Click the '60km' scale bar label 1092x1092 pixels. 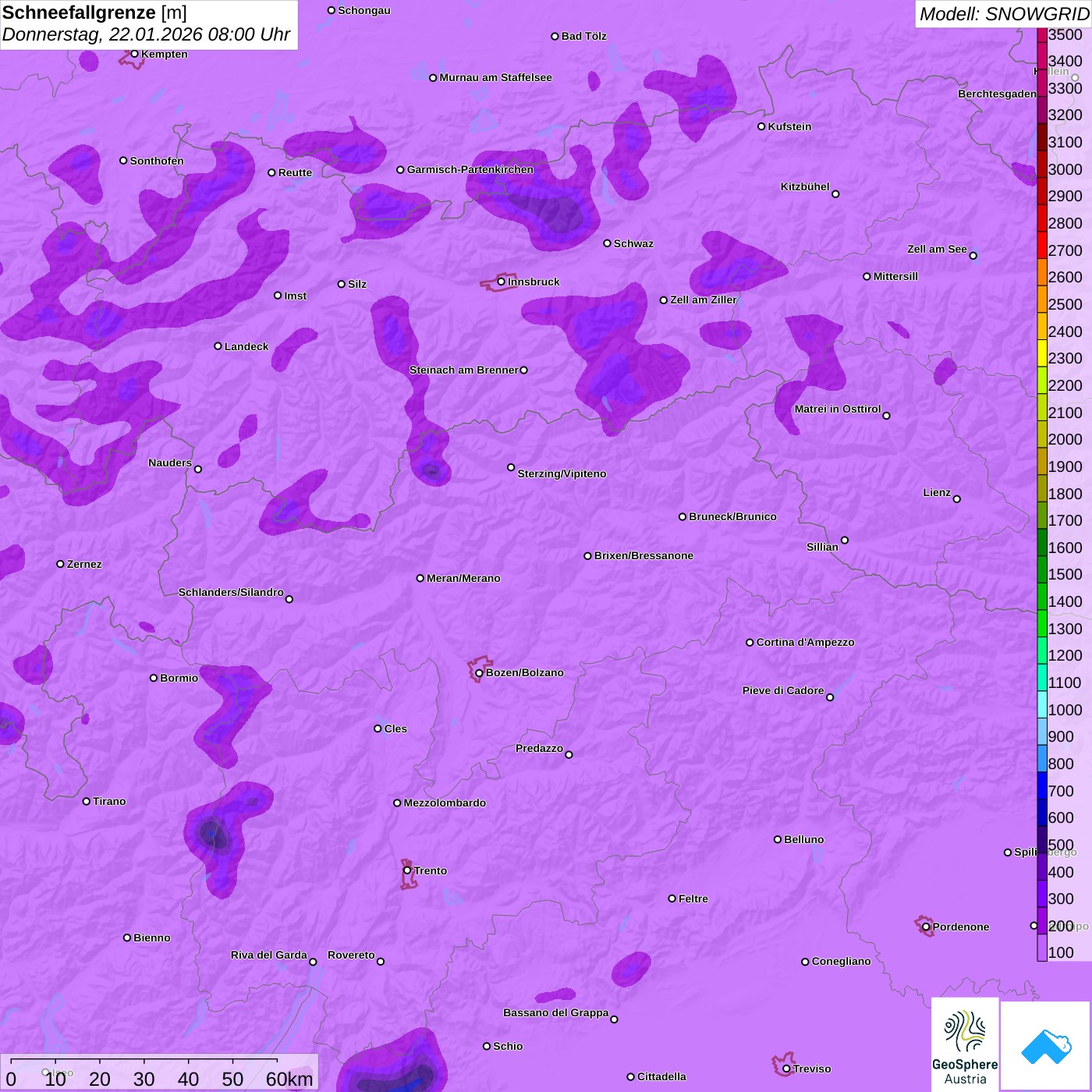coord(289,1079)
